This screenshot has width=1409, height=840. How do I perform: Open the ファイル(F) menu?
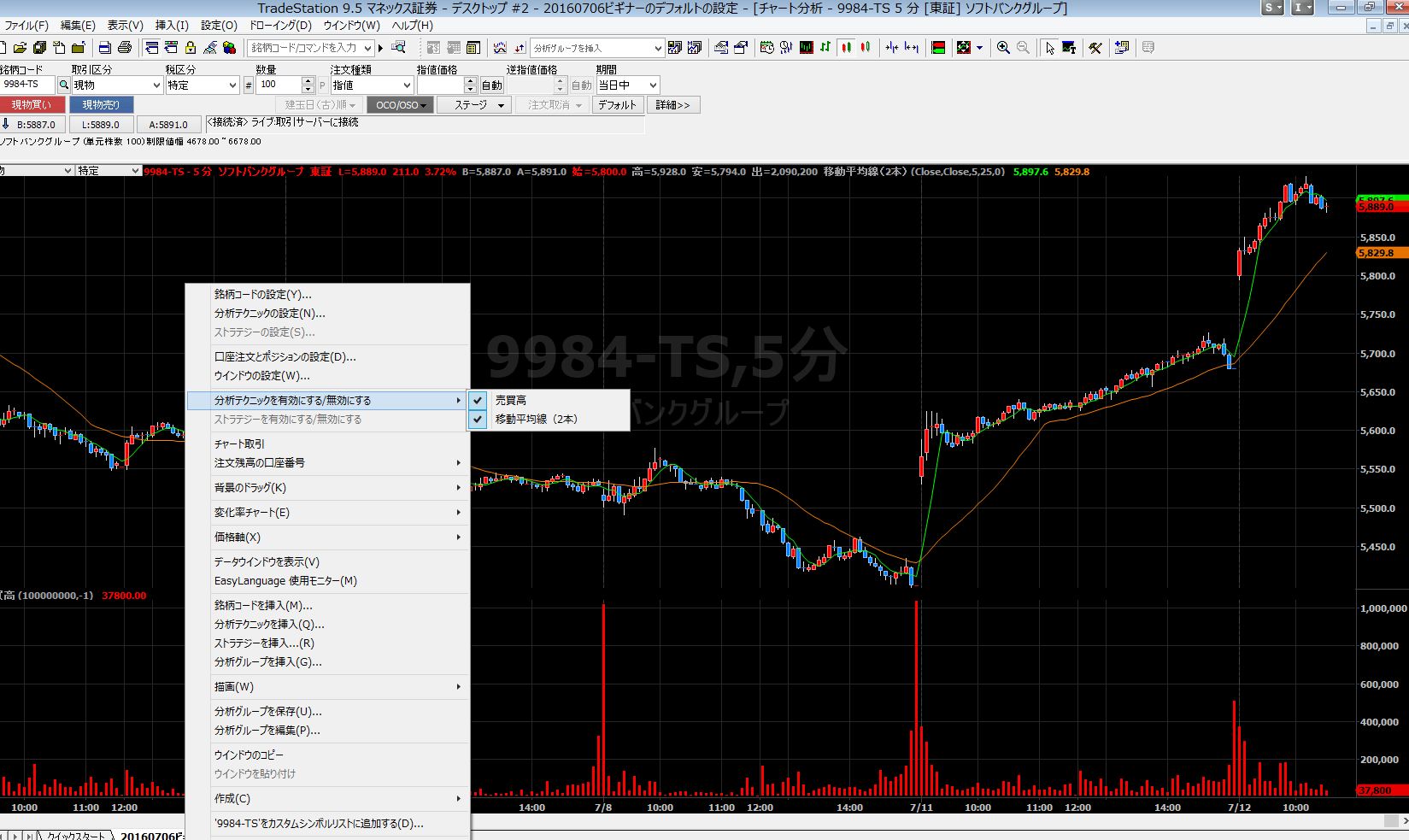point(26,26)
